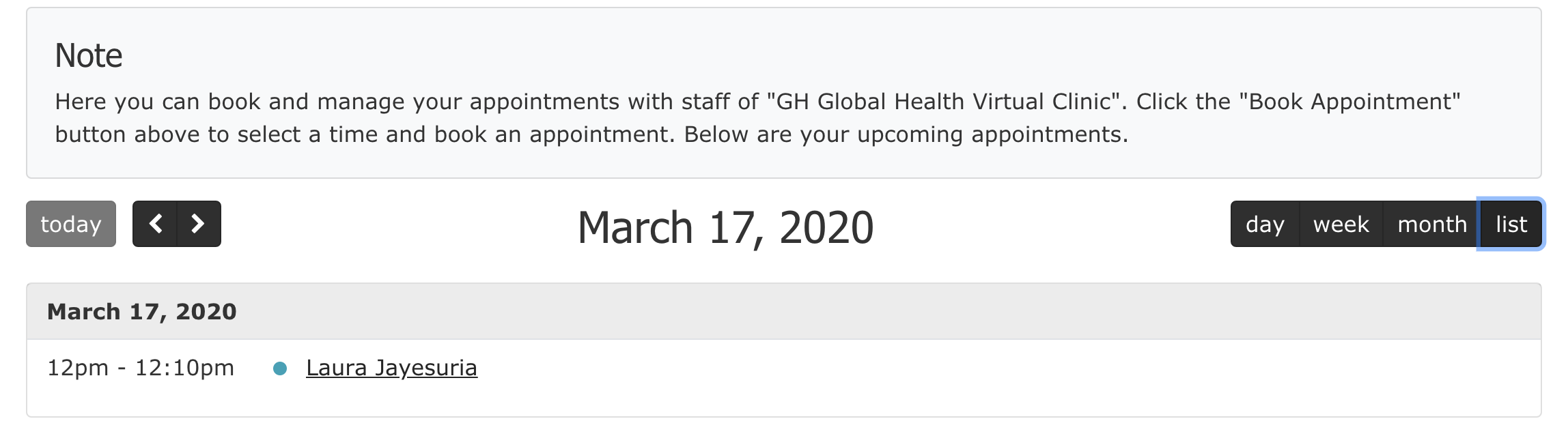Go to the next date with right chevron
The image size is (1568, 434).
[198, 224]
